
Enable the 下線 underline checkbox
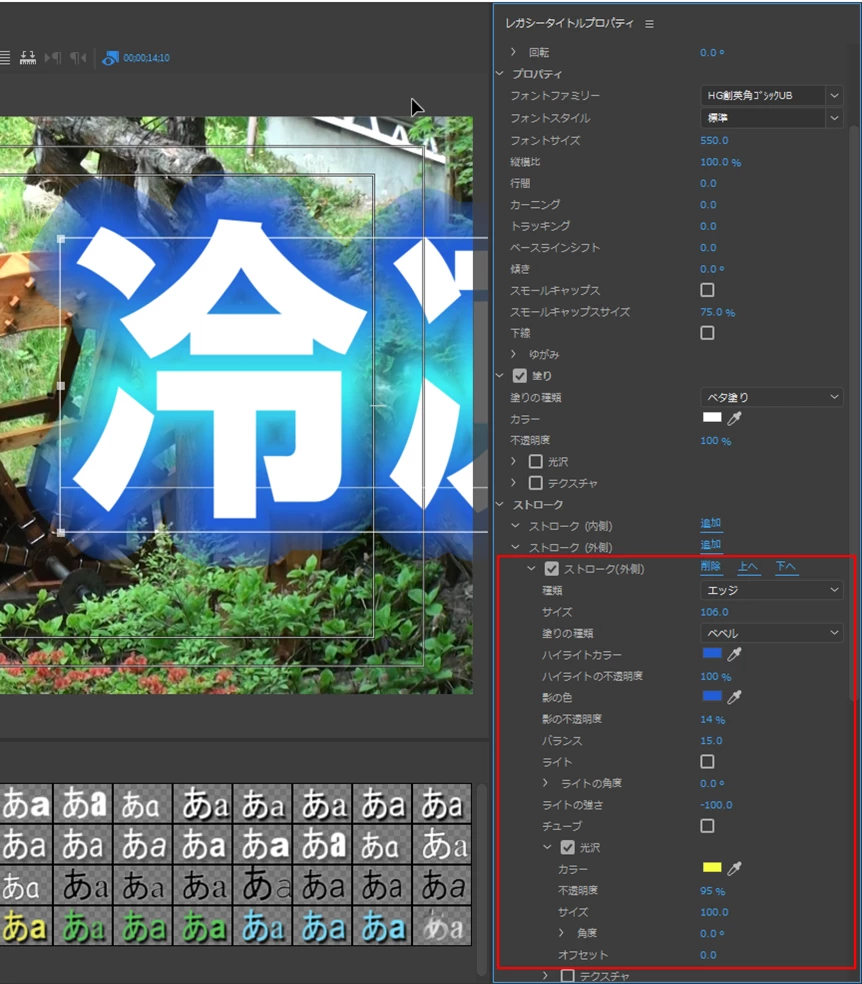click(707, 333)
